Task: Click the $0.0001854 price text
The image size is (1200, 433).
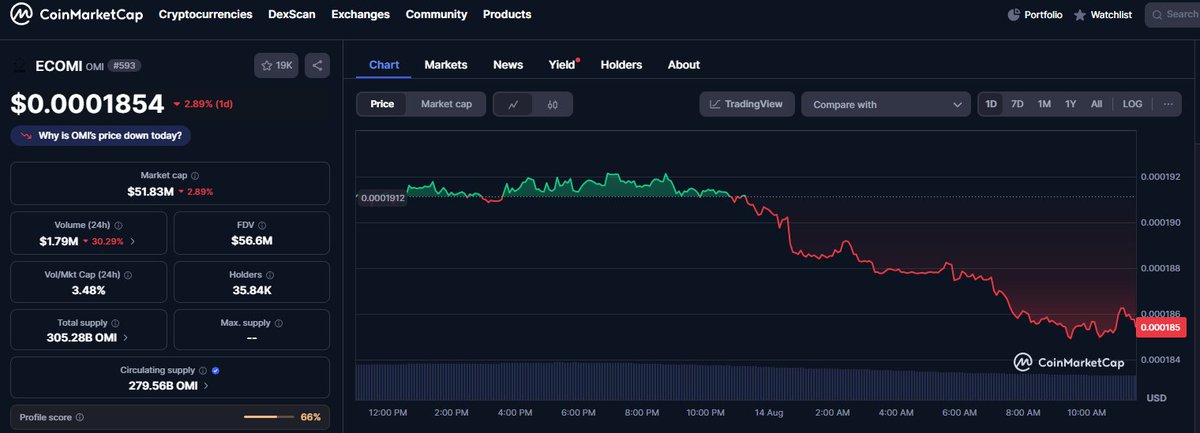Action: pyautogui.click(x=87, y=103)
